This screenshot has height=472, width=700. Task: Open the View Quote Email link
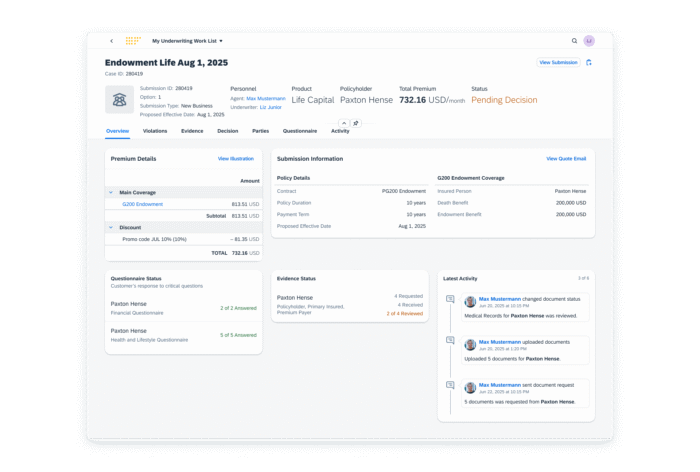(x=566, y=158)
